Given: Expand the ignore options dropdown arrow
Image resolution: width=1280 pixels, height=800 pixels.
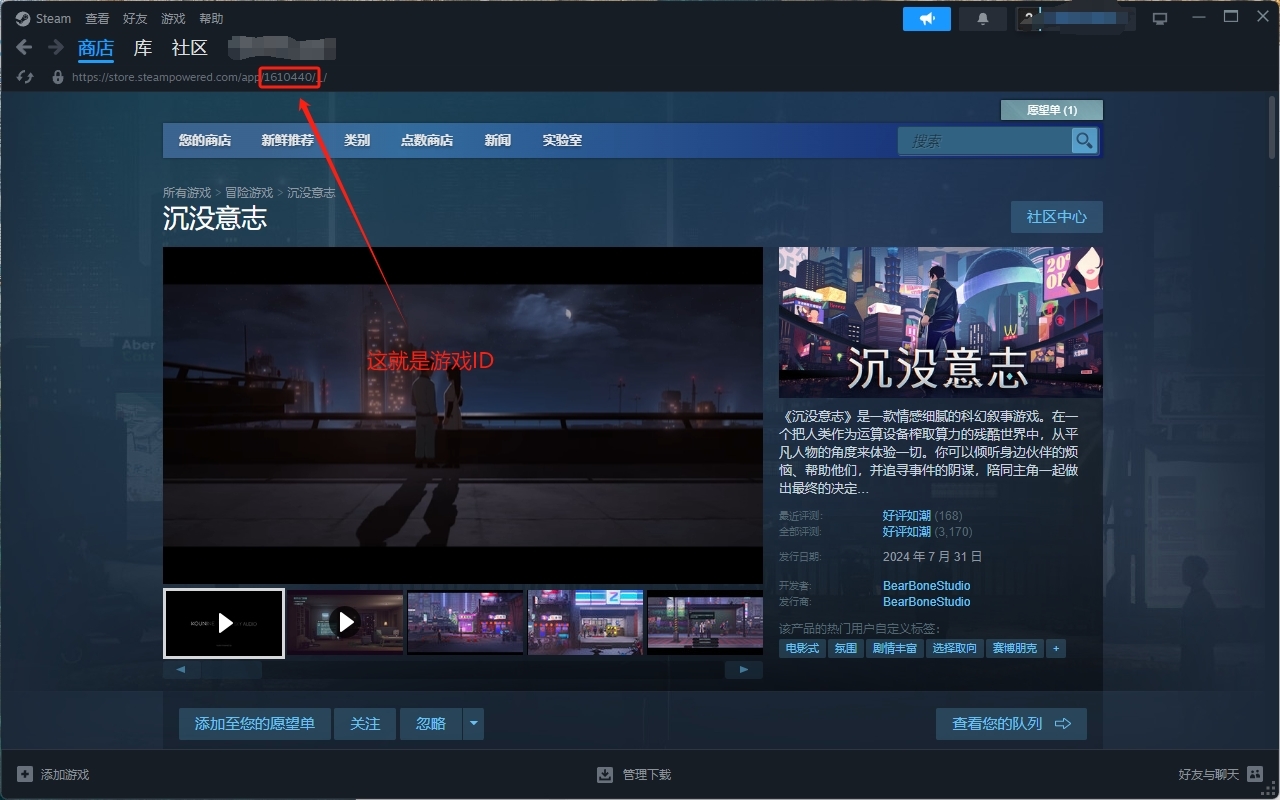Looking at the screenshot, I should pyautogui.click(x=474, y=724).
